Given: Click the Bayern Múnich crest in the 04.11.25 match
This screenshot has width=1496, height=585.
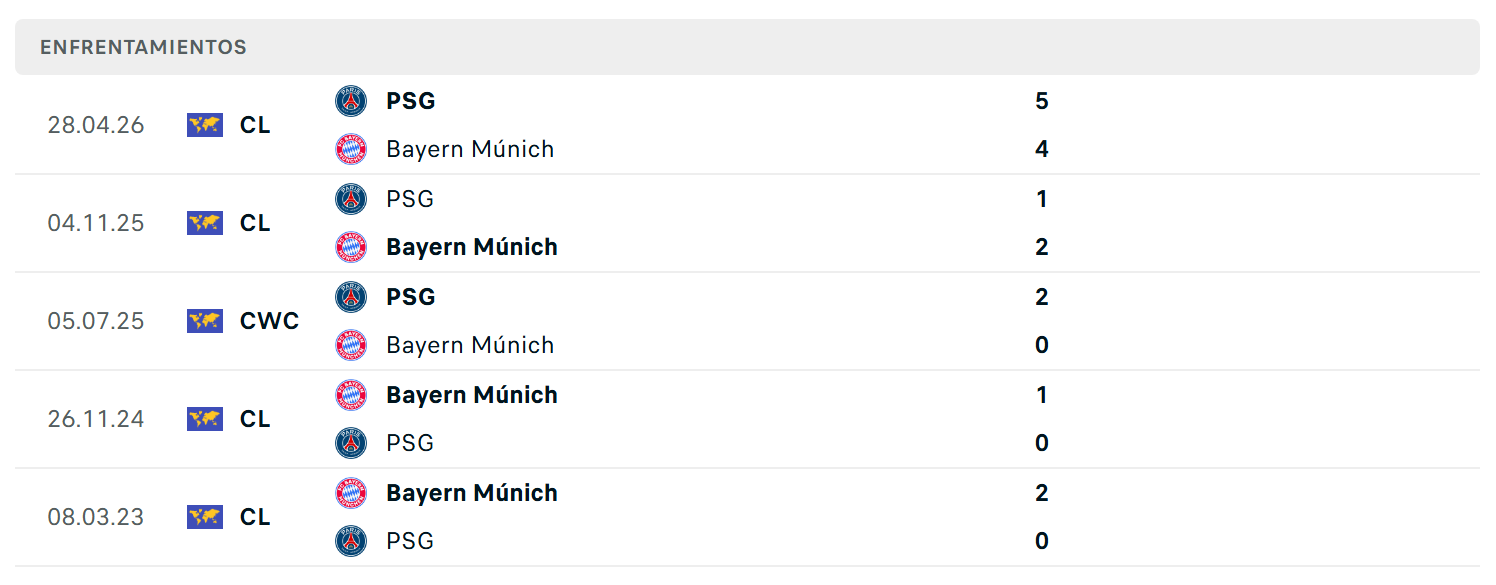Looking at the screenshot, I should 351,247.
